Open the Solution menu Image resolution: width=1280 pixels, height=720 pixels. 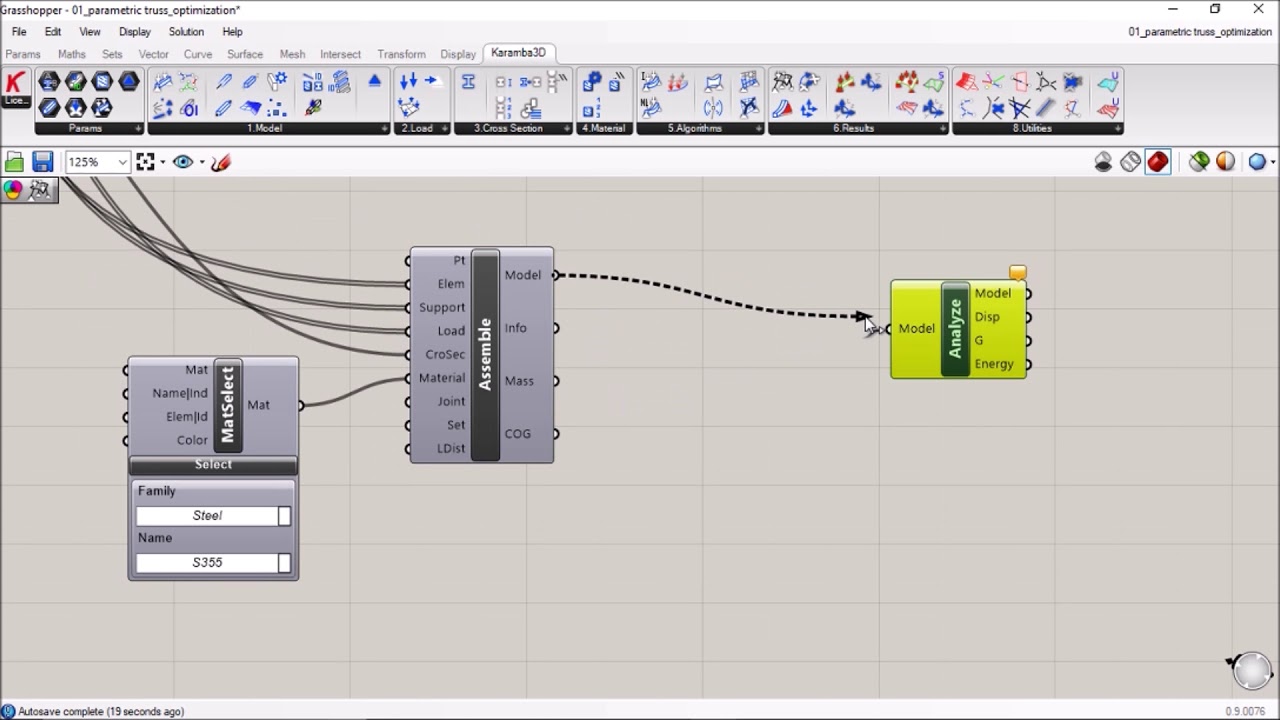pos(186,32)
